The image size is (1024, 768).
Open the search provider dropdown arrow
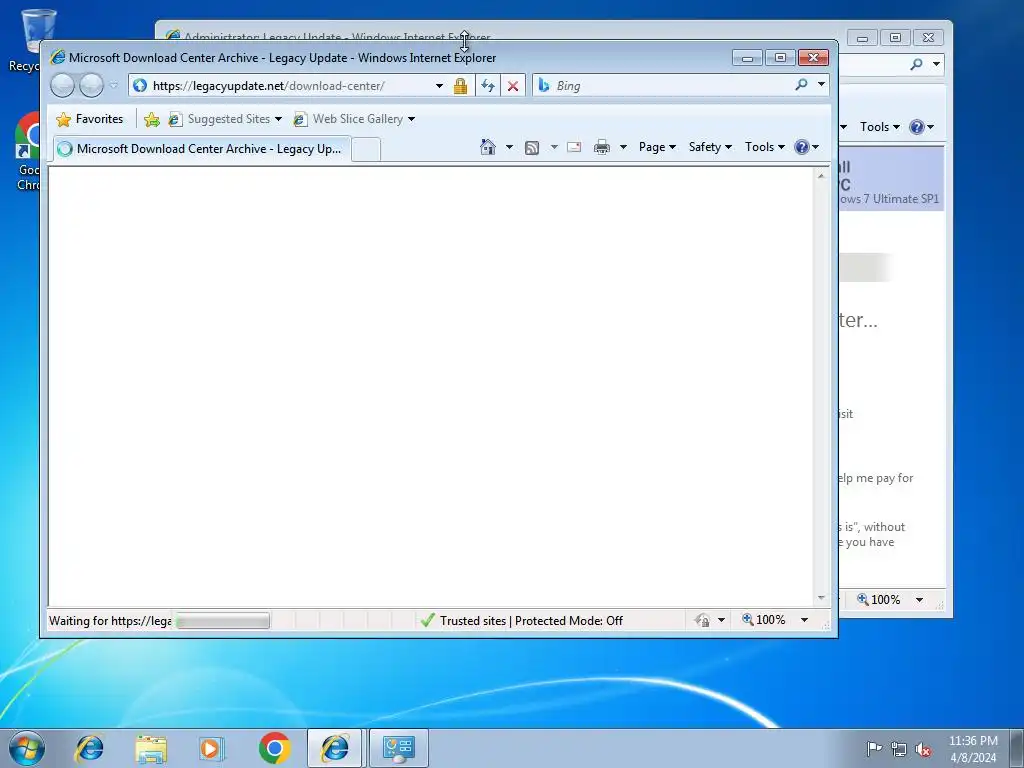821,84
